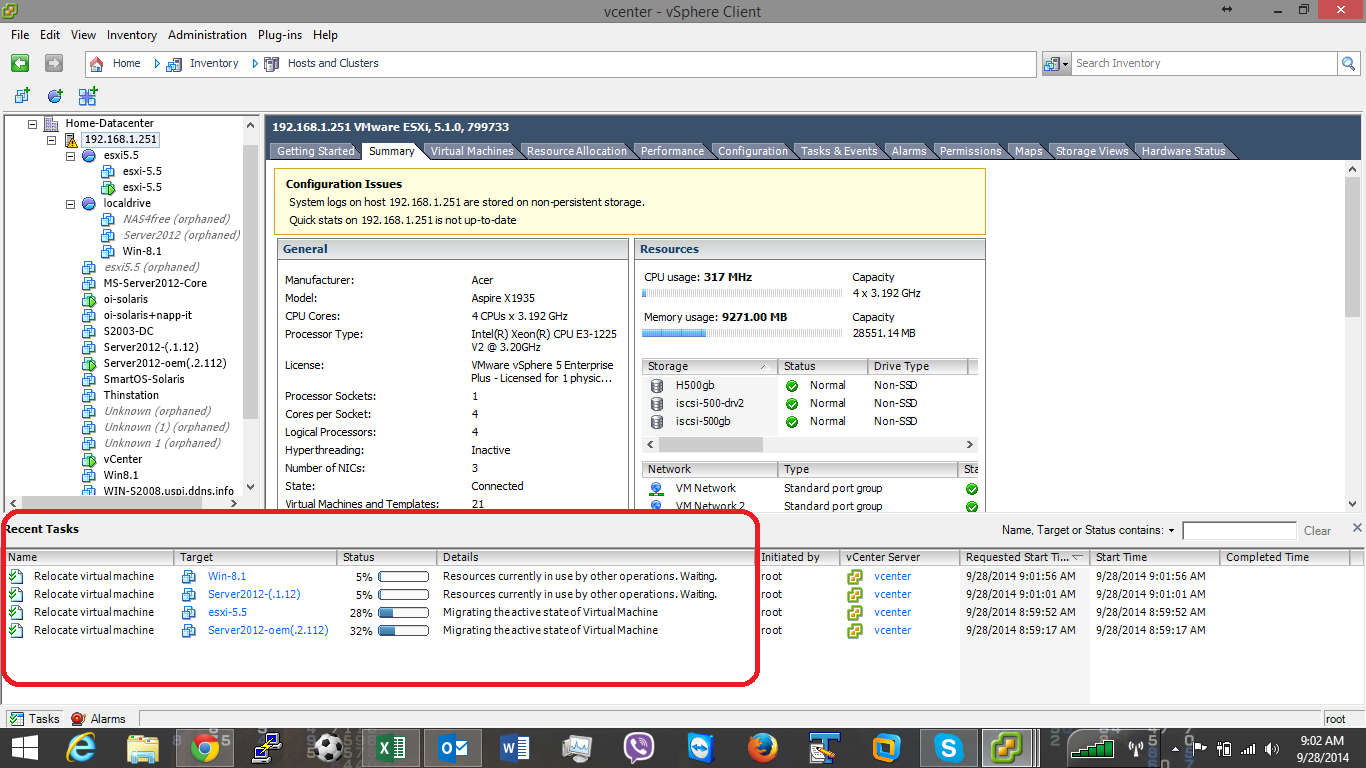Select SmartOS-Solaris in the inventory tree
The height and width of the screenshot is (768, 1366).
(x=144, y=379)
